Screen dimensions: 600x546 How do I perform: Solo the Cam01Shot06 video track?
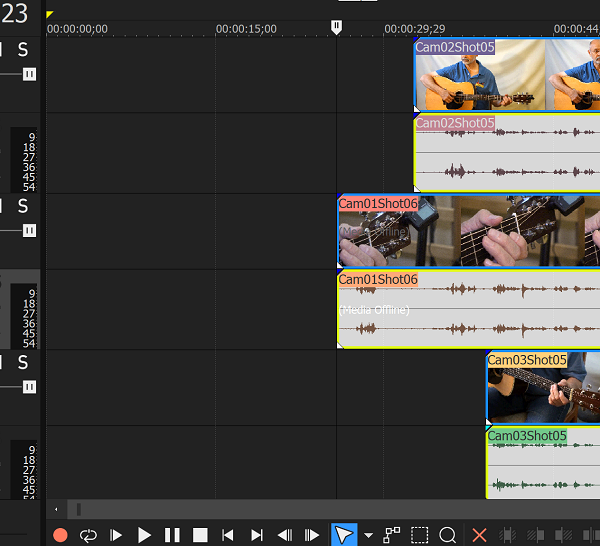click(22, 206)
